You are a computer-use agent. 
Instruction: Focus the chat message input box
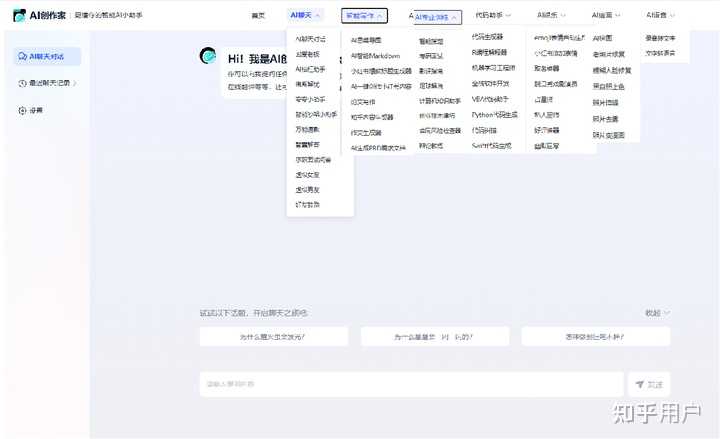point(411,384)
